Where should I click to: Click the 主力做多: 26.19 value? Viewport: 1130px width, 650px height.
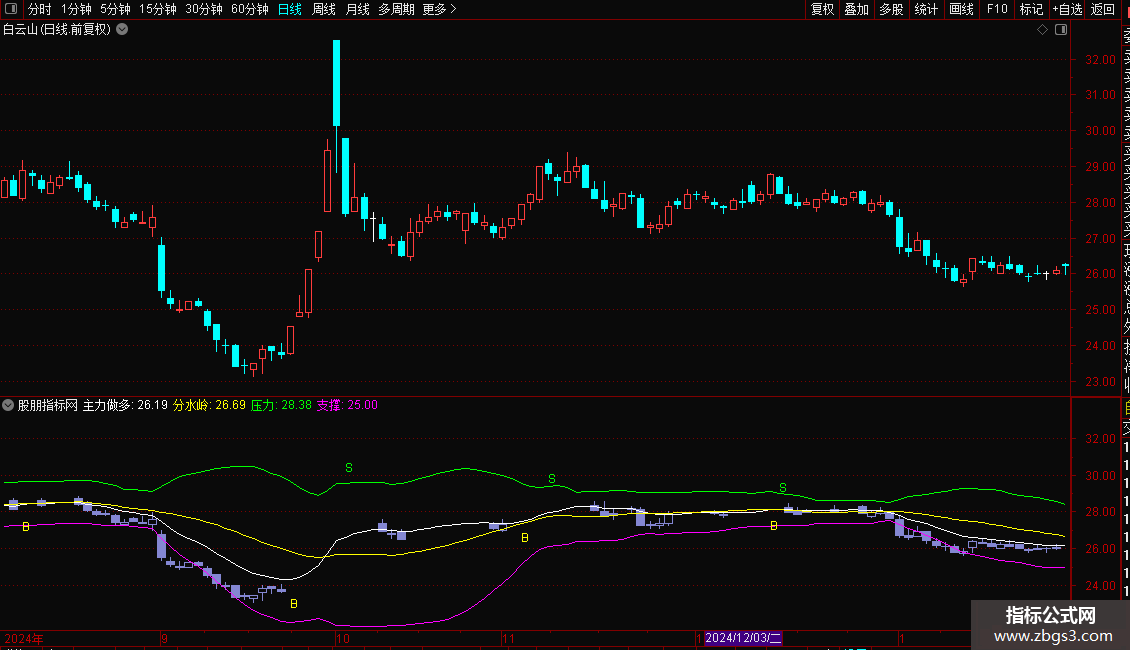pos(125,405)
